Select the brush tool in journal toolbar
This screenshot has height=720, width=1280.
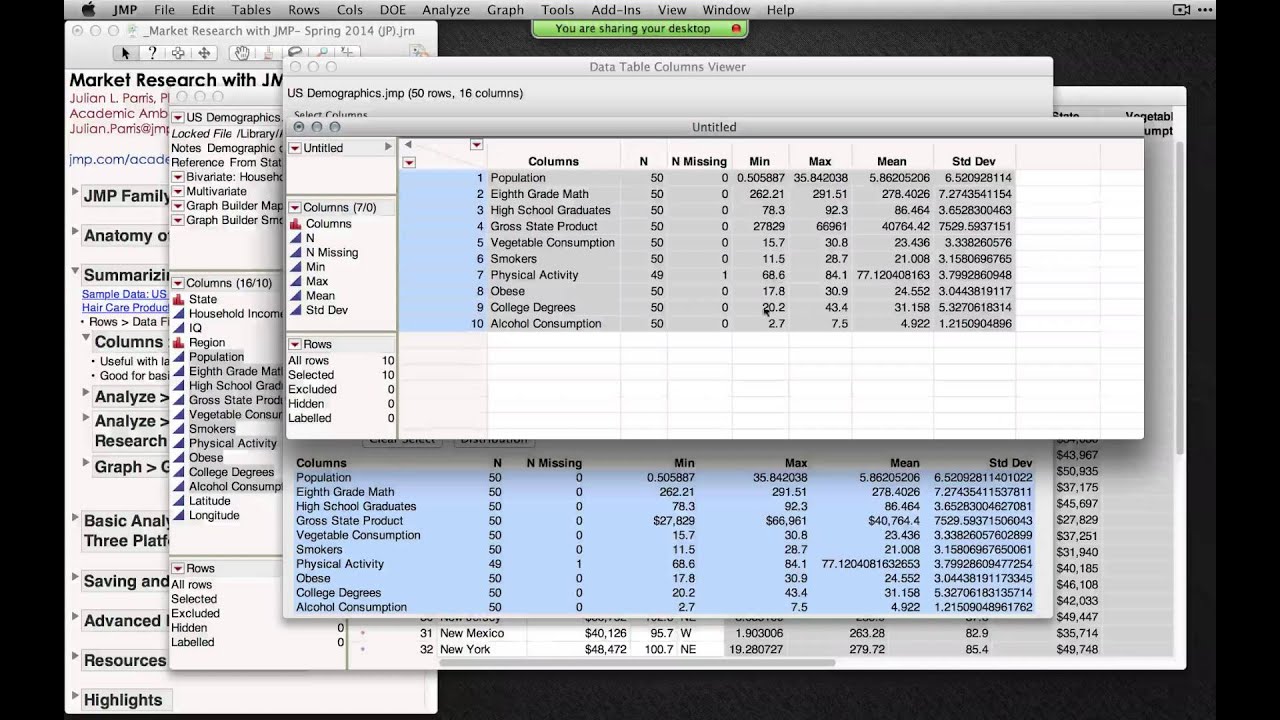click(268, 53)
